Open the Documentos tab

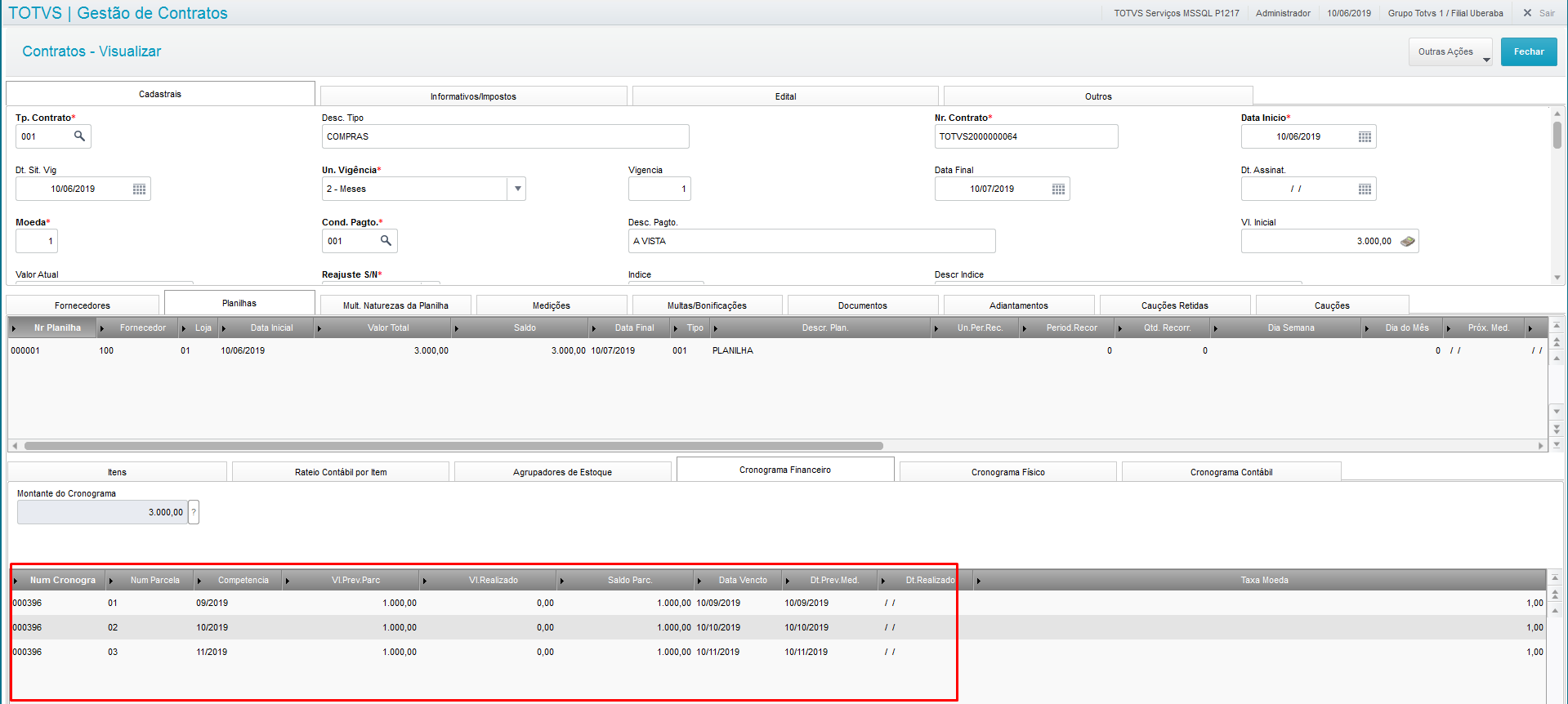point(863,305)
